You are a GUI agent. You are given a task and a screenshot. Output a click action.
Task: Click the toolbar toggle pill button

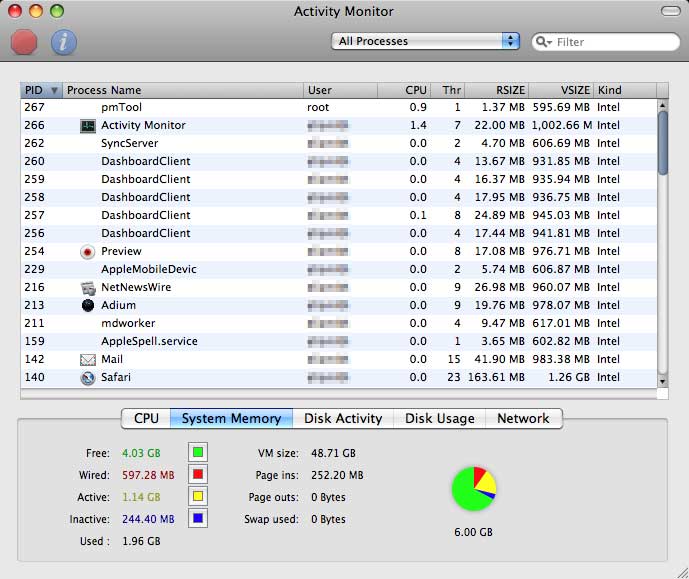pyautogui.click(x=671, y=11)
